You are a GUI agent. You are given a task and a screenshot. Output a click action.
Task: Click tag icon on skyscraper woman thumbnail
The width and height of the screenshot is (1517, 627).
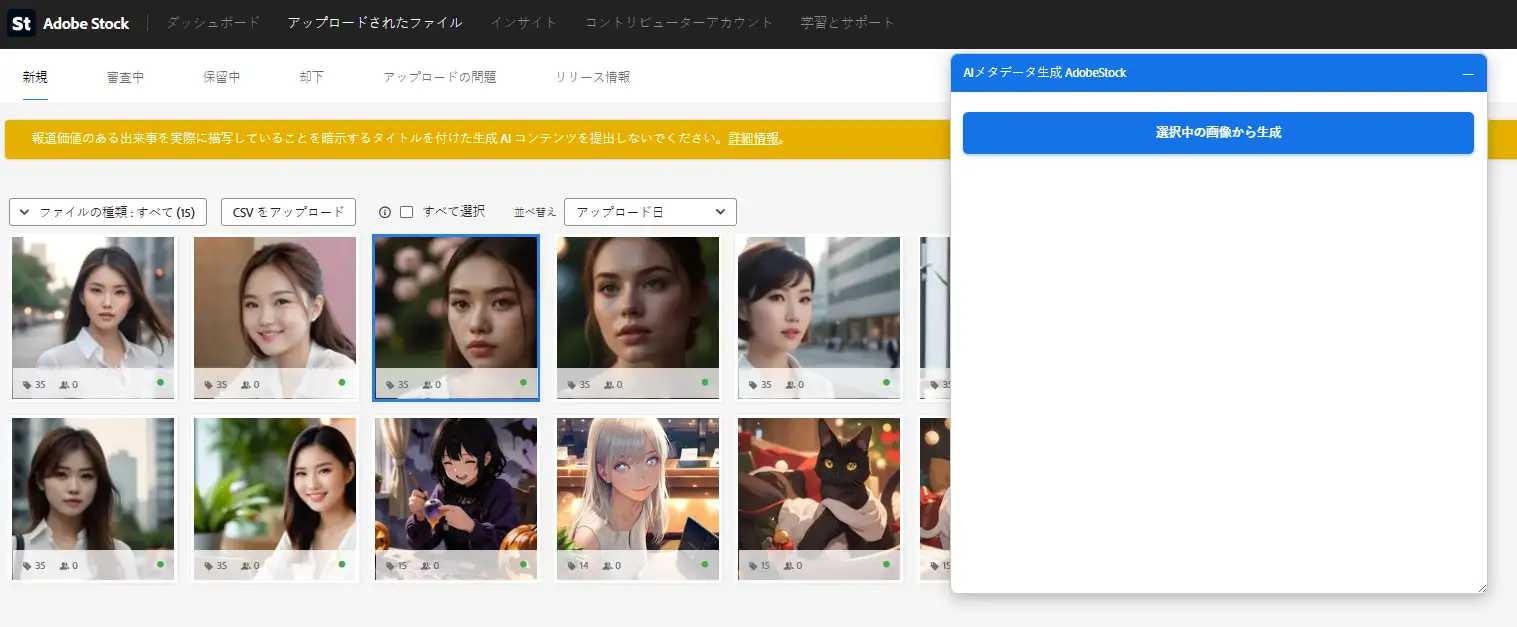coord(27,565)
